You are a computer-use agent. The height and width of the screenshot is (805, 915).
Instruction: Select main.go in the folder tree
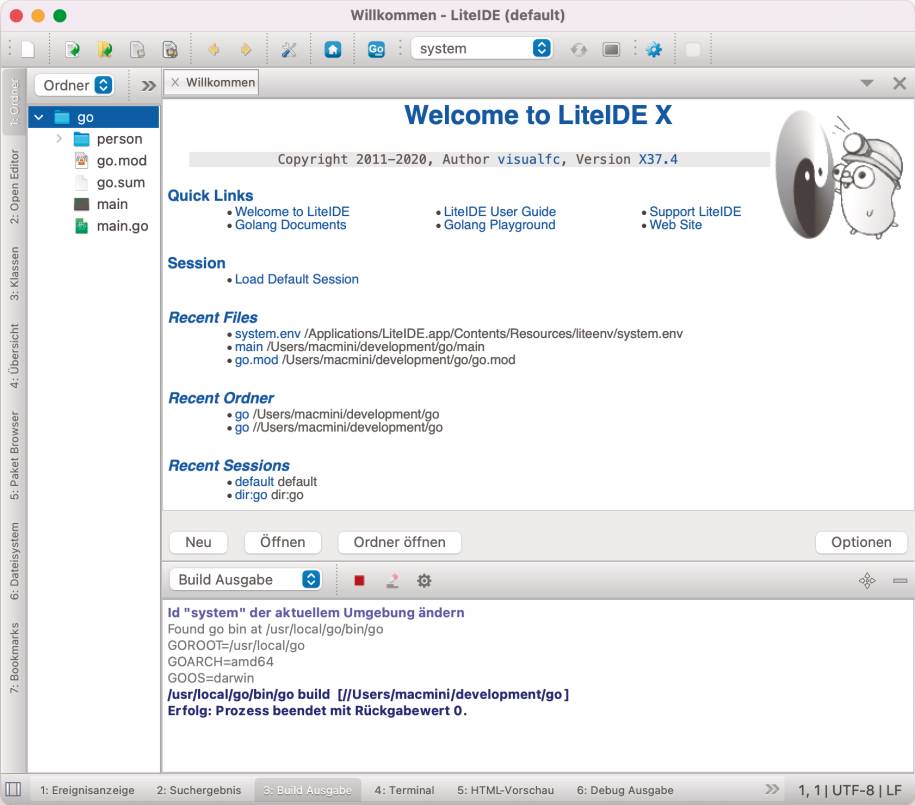click(x=122, y=226)
